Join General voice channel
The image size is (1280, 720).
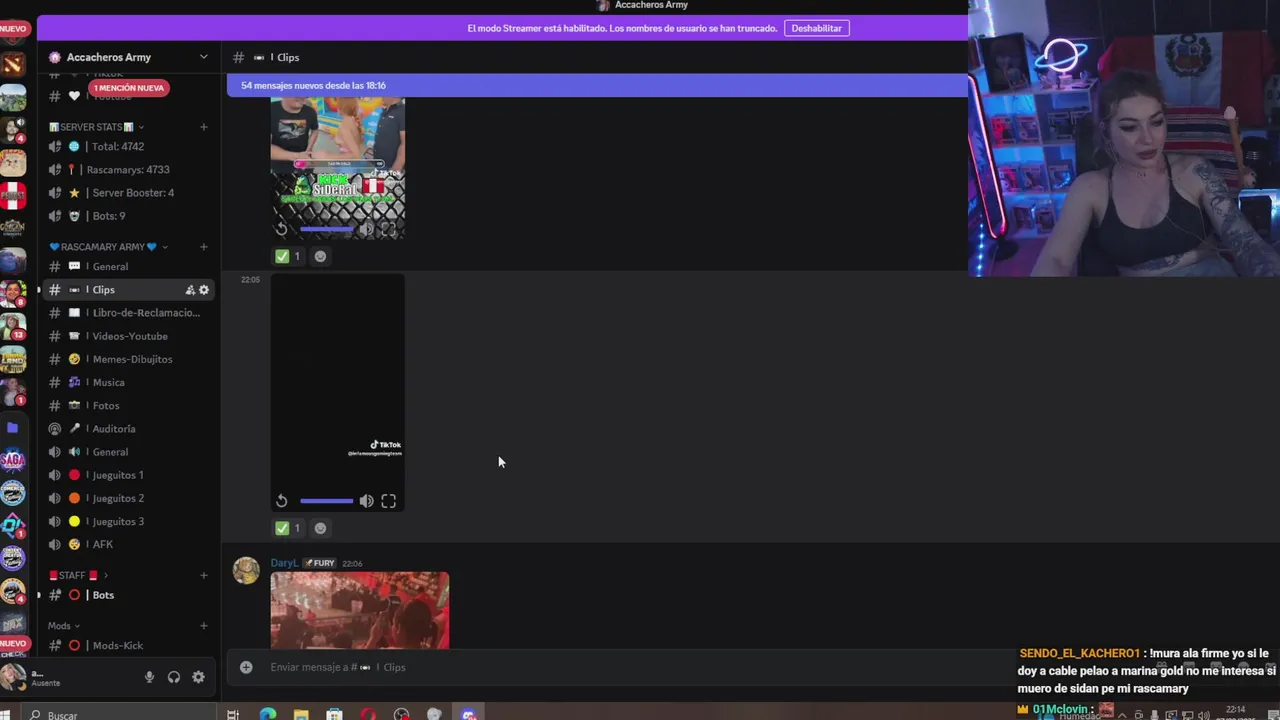point(129,452)
